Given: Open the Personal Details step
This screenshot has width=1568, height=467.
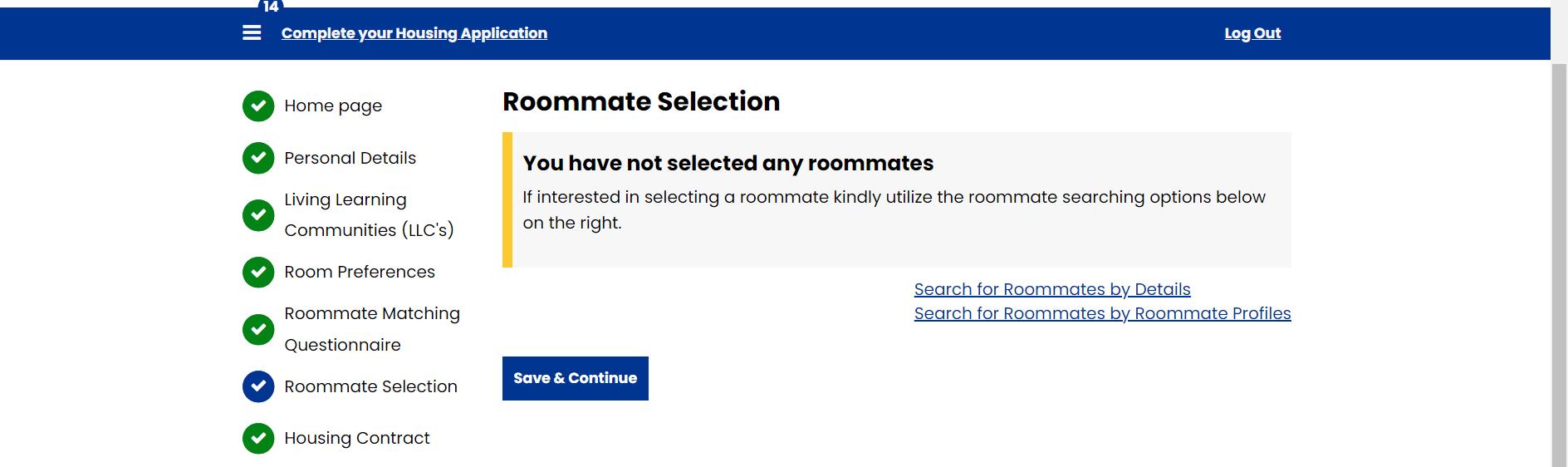Looking at the screenshot, I should [350, 158].
